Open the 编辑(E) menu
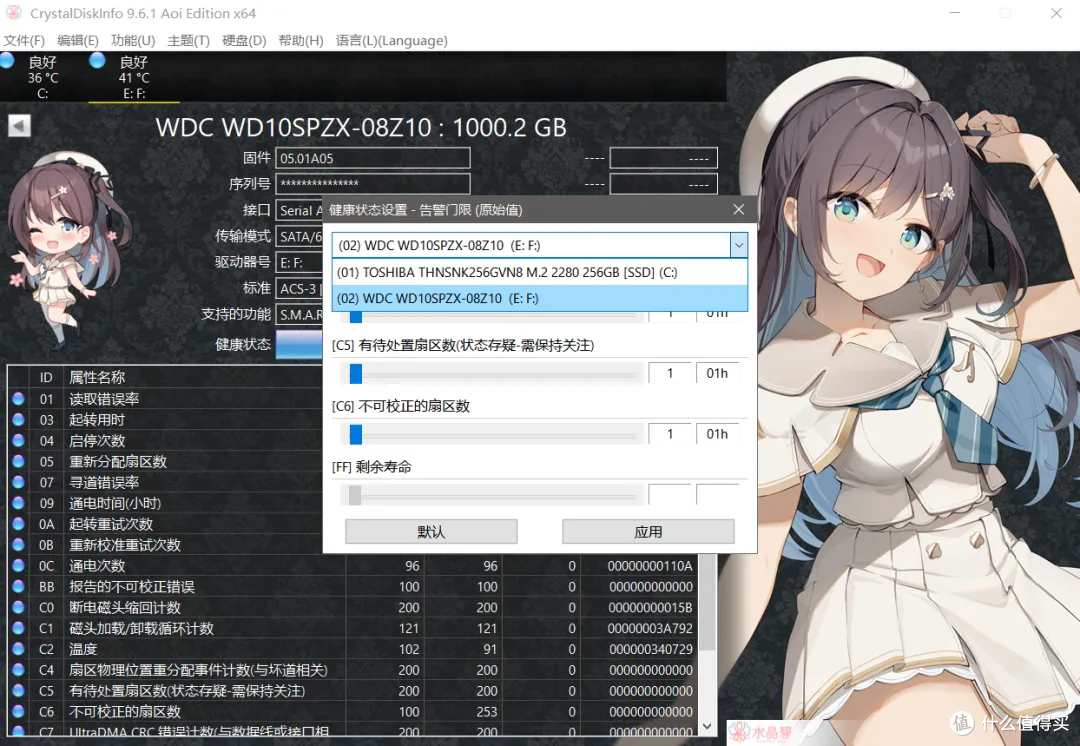The height and width of the screenshot is (746, 1080). [x=78, y=41]
